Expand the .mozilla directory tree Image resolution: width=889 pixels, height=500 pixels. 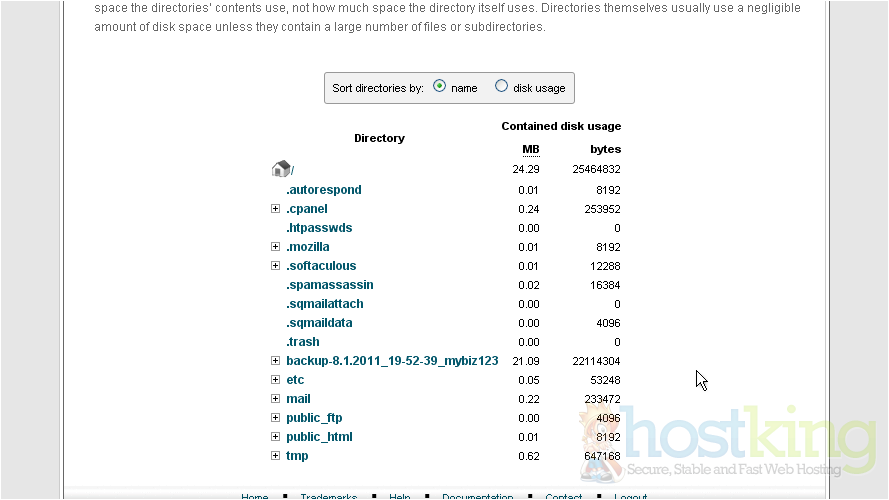276,247
